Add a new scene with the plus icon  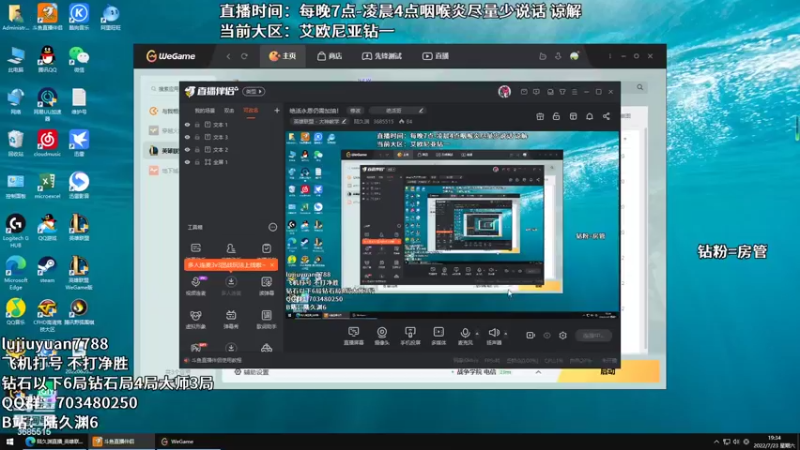[277, 110]
